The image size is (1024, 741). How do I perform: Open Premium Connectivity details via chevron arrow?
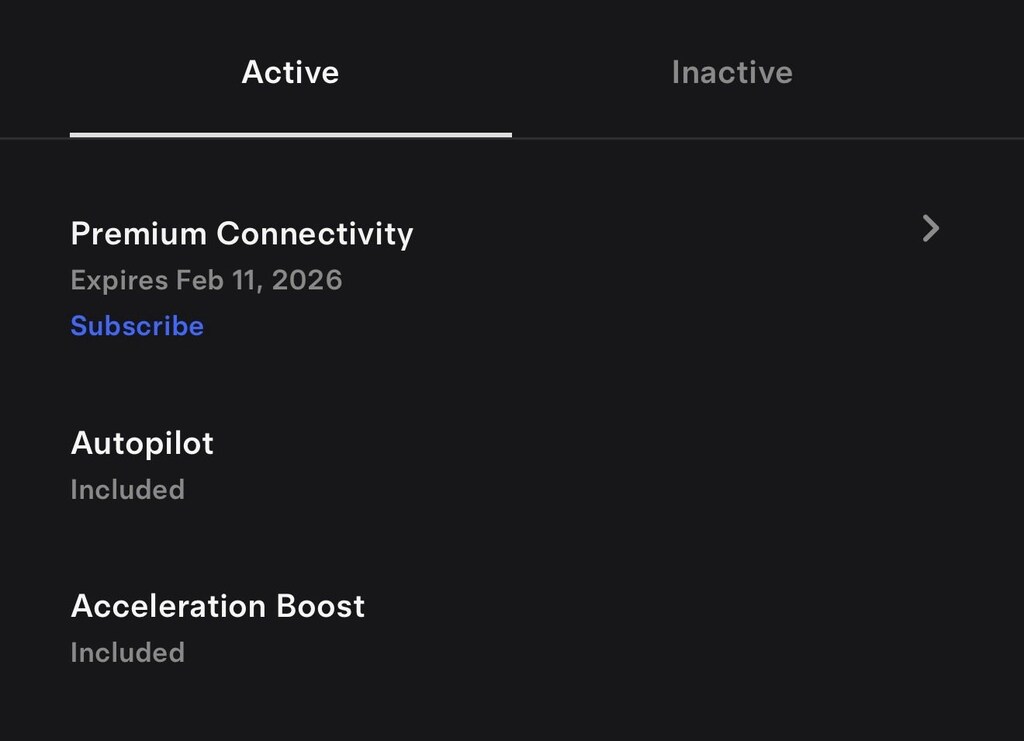pos(930,229)
